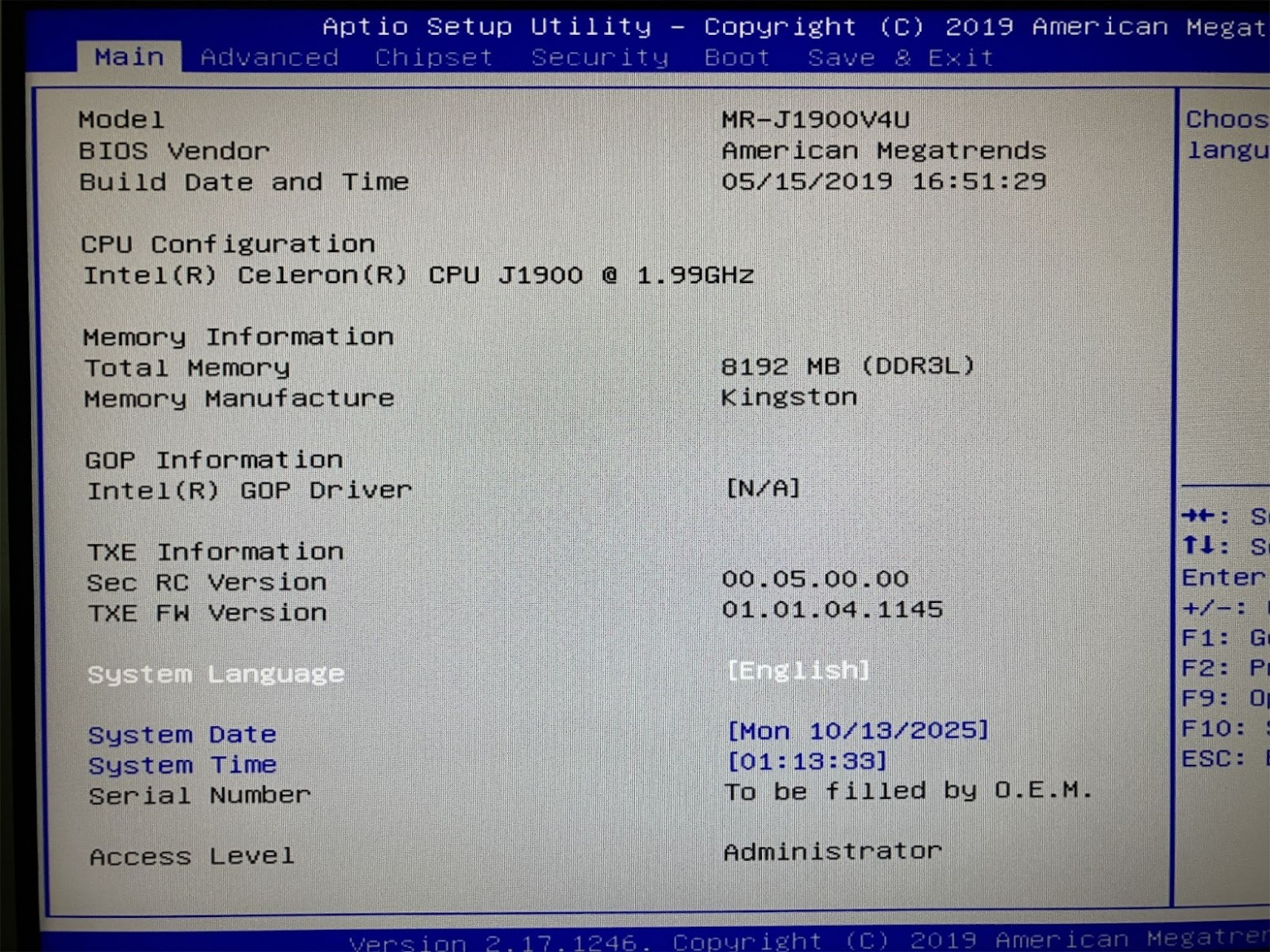The width and height of the screenshot is (1270, 952).
Task: Click the F10 key hint
Action: [x=1225, y=729]
